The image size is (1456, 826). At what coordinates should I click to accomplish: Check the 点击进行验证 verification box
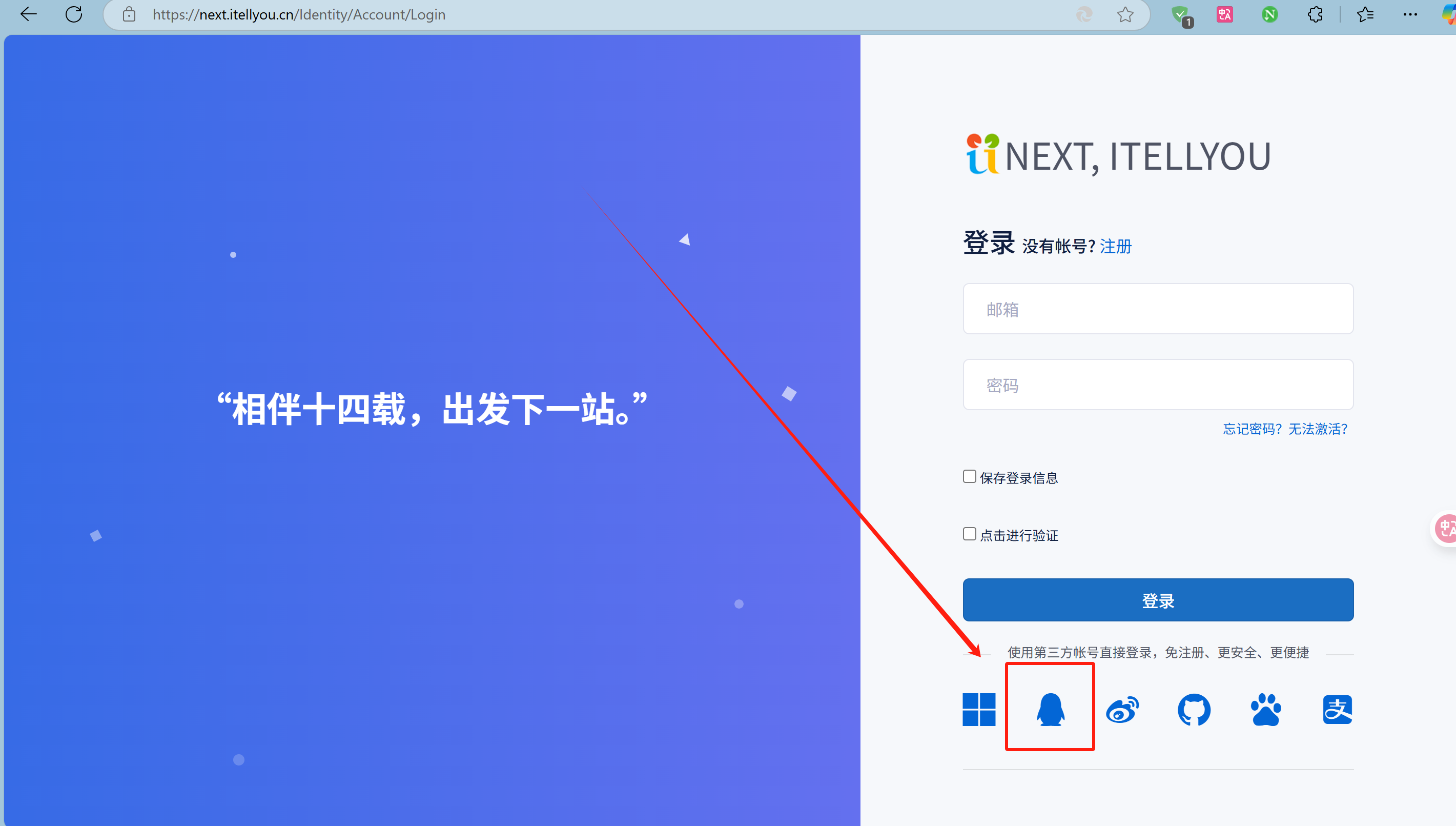[970, 534]
